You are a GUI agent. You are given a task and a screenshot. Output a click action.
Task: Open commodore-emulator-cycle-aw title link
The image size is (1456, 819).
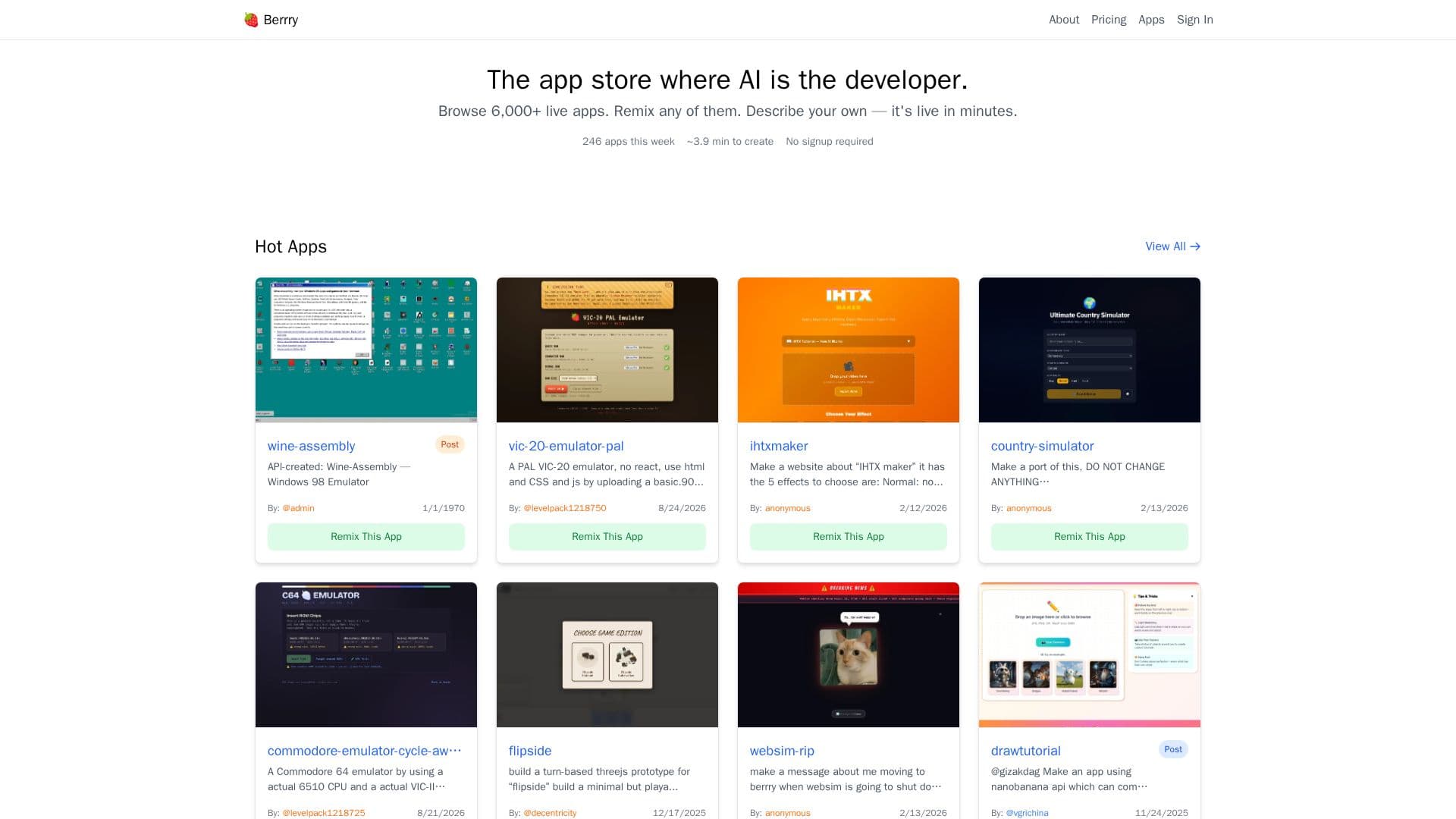tap(364, 751)
